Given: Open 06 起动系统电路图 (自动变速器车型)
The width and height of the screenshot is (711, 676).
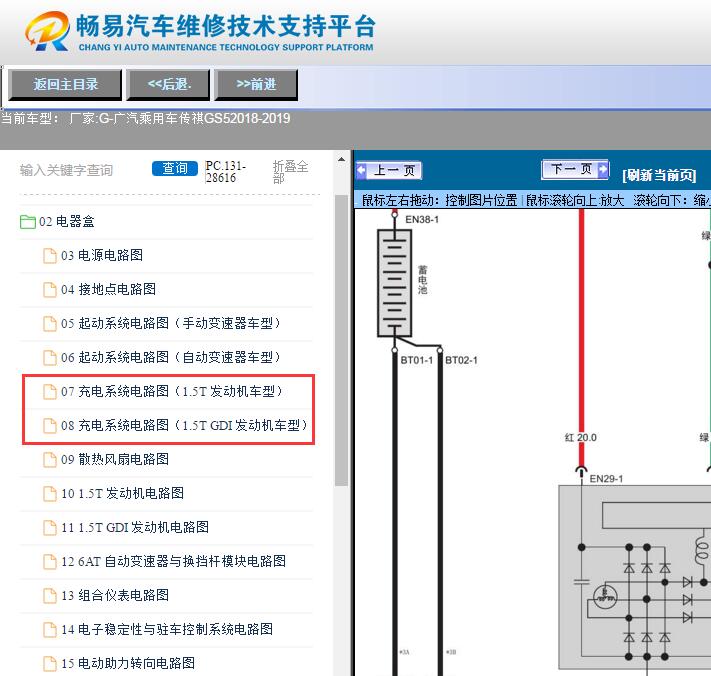Looking at the screenshot, I should 171,357.
